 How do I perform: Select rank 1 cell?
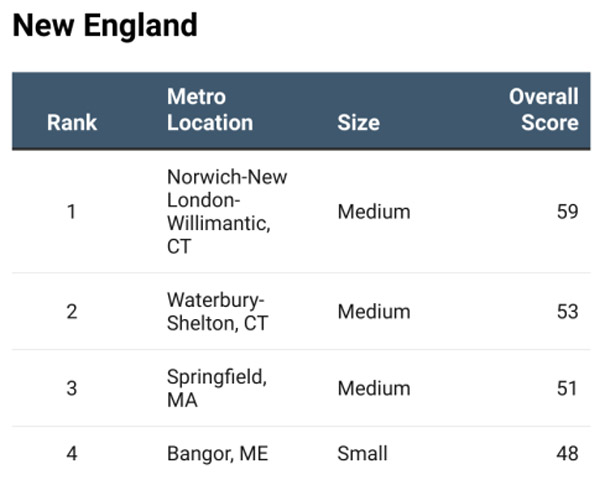click(71, 211)
